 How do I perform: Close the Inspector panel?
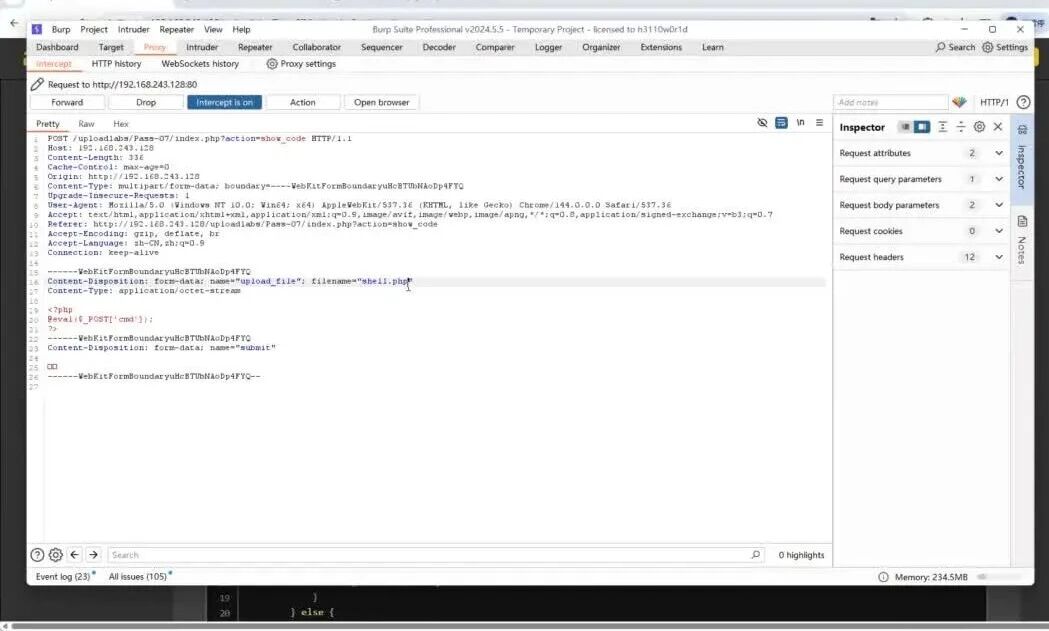(x=997, y=126)
